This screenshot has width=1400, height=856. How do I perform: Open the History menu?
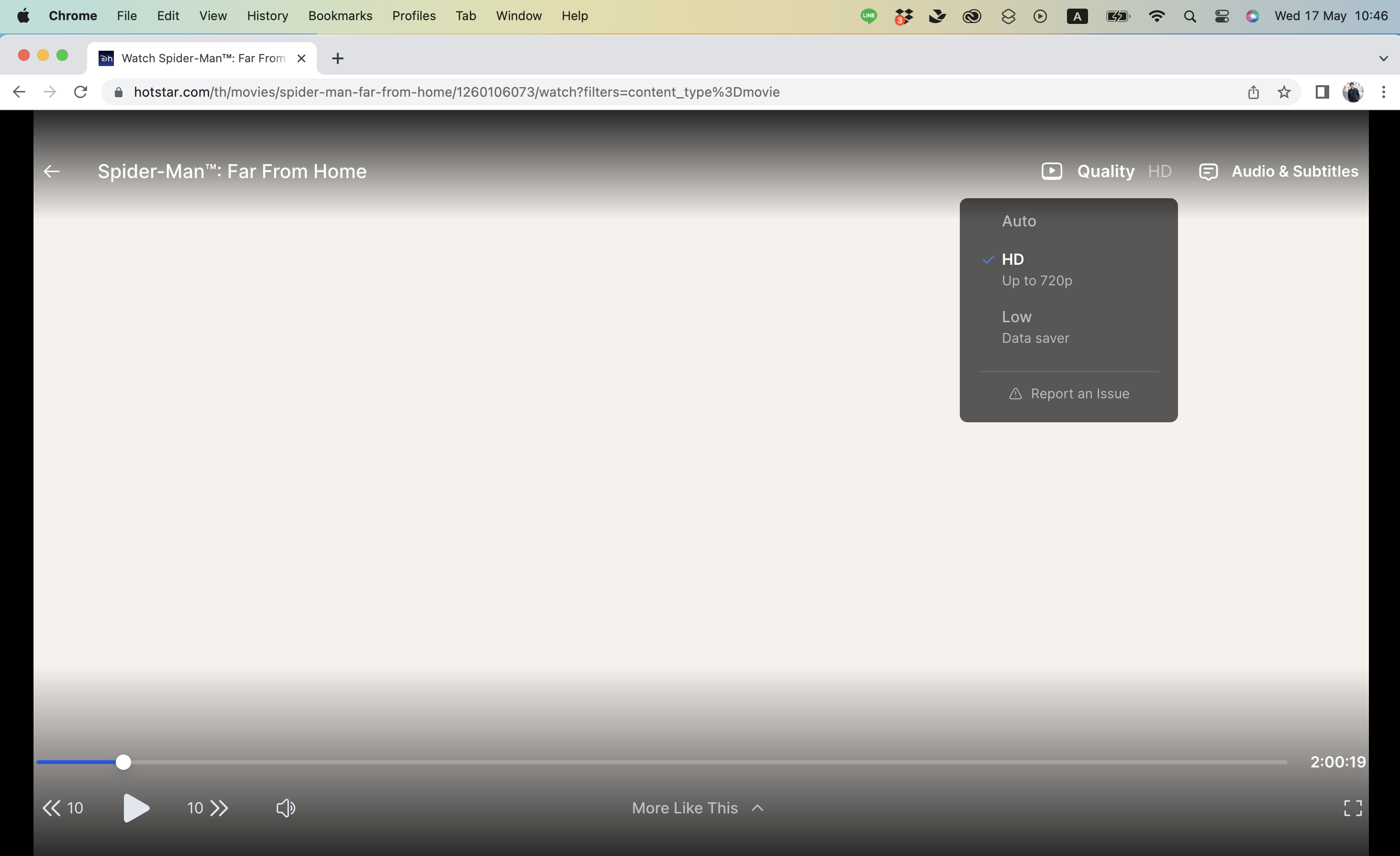tap(267, 16)
